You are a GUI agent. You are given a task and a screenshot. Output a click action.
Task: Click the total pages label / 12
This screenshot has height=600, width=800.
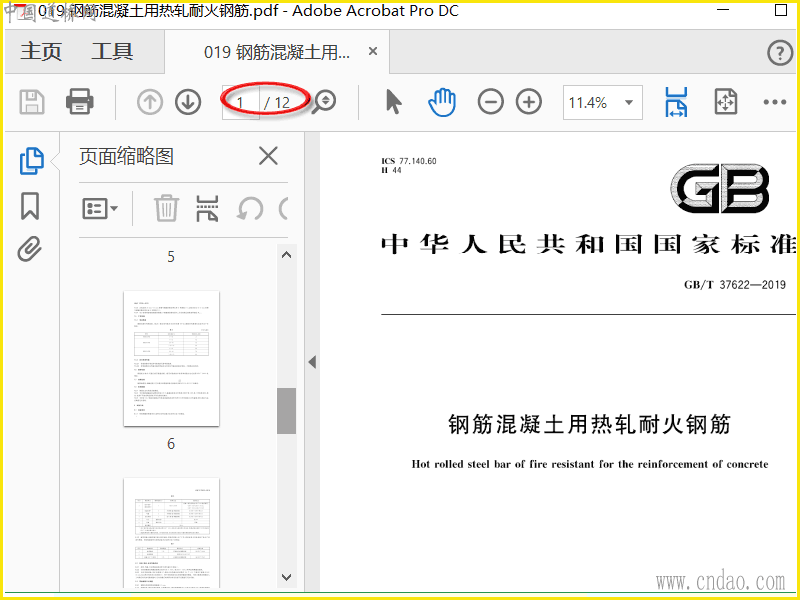point(277,103)
